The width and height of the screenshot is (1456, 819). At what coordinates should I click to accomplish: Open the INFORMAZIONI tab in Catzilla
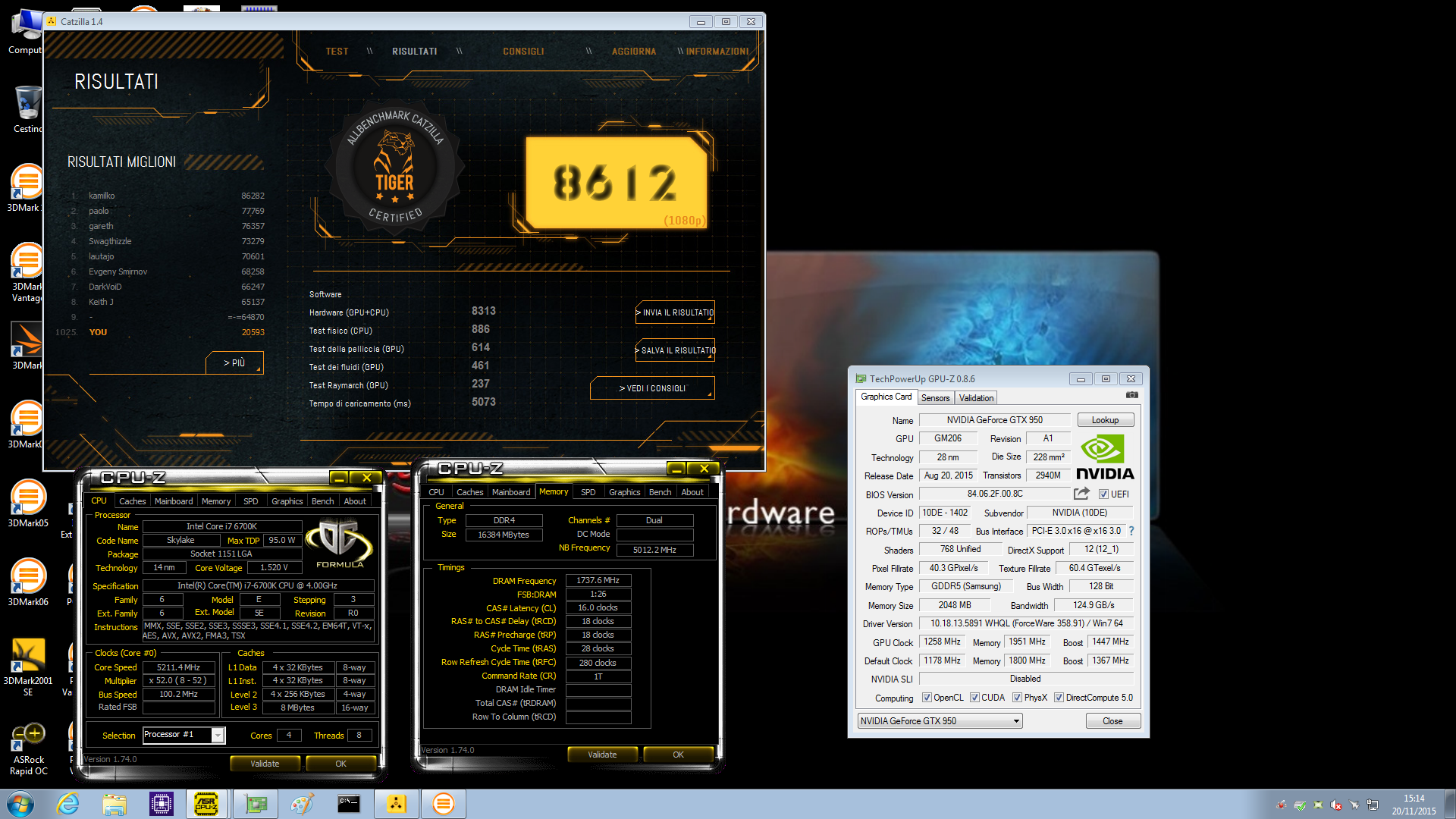[717, 52]
